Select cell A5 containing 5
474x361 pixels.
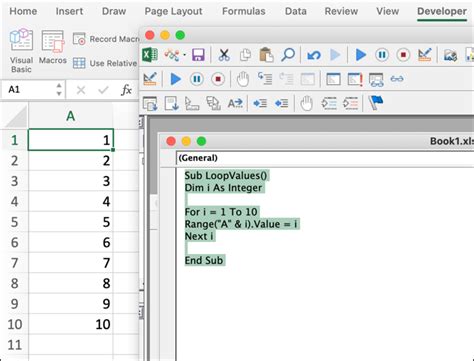[x=71, y=222]
